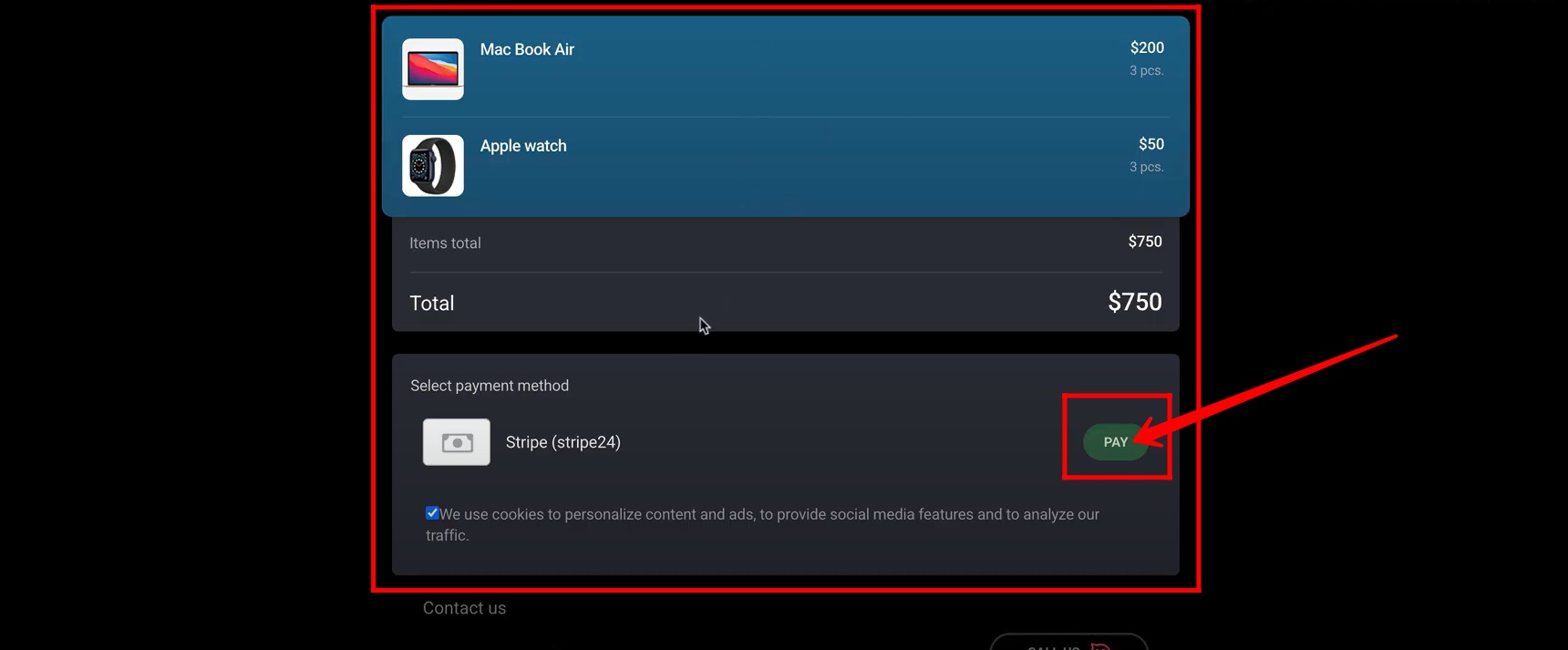Viewport: 1568px width, 650px height.
Task: Uncheck the cookies consent checkbox
Action: point(432,513)
